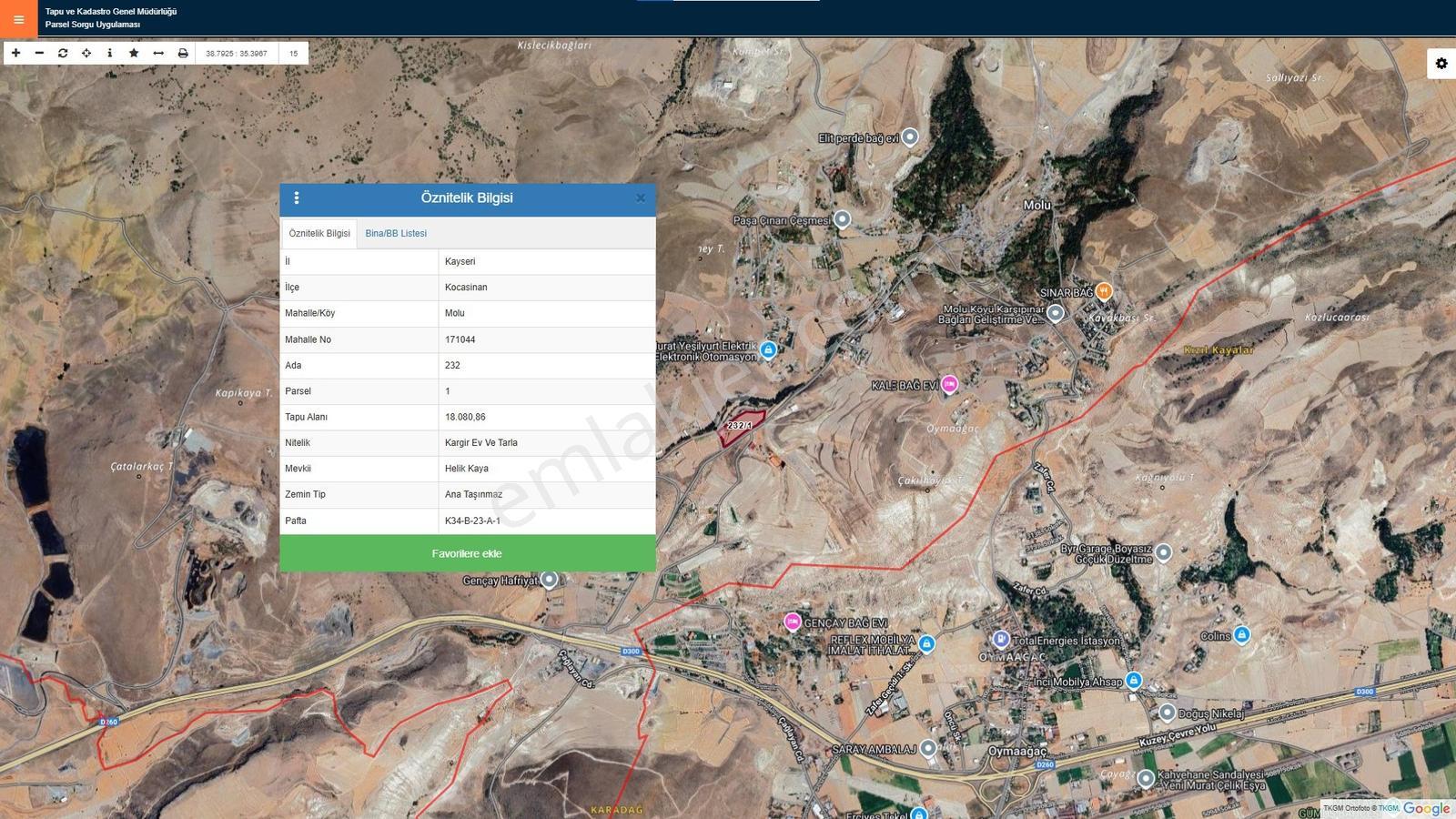The image size is (1456, 819).
Task: Activate the locate crosshair tool
Action: [86, 53]
